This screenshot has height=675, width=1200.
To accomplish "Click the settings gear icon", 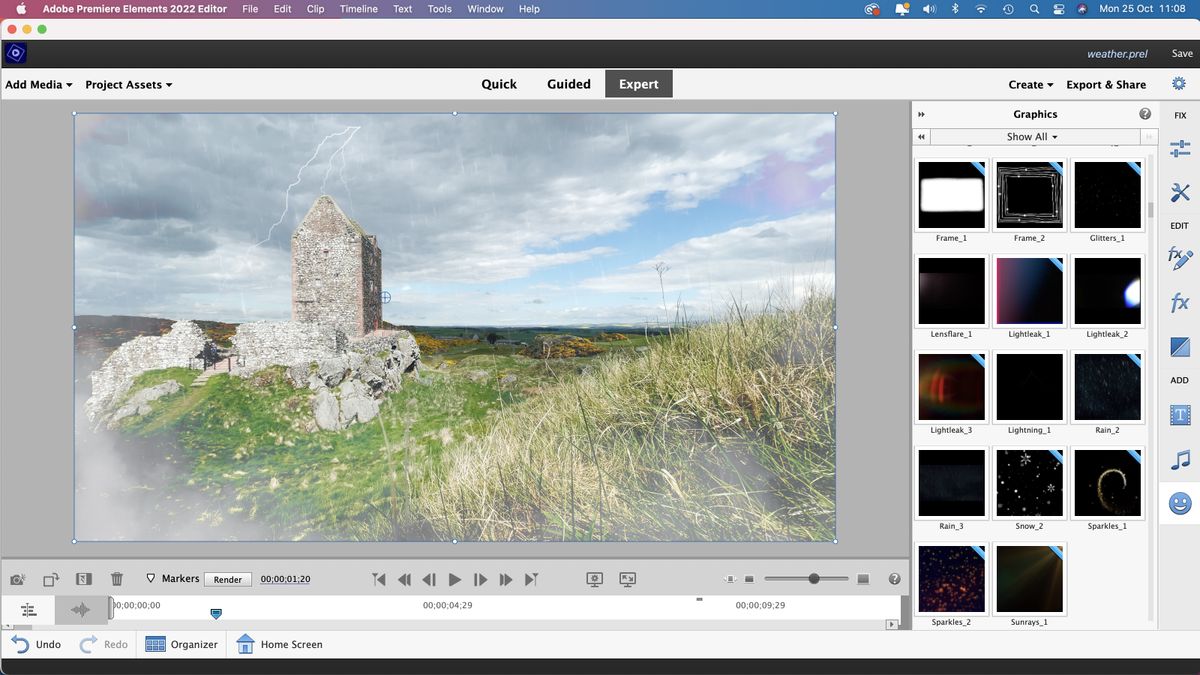I will pyautogui.click(x=1179, y=84).
